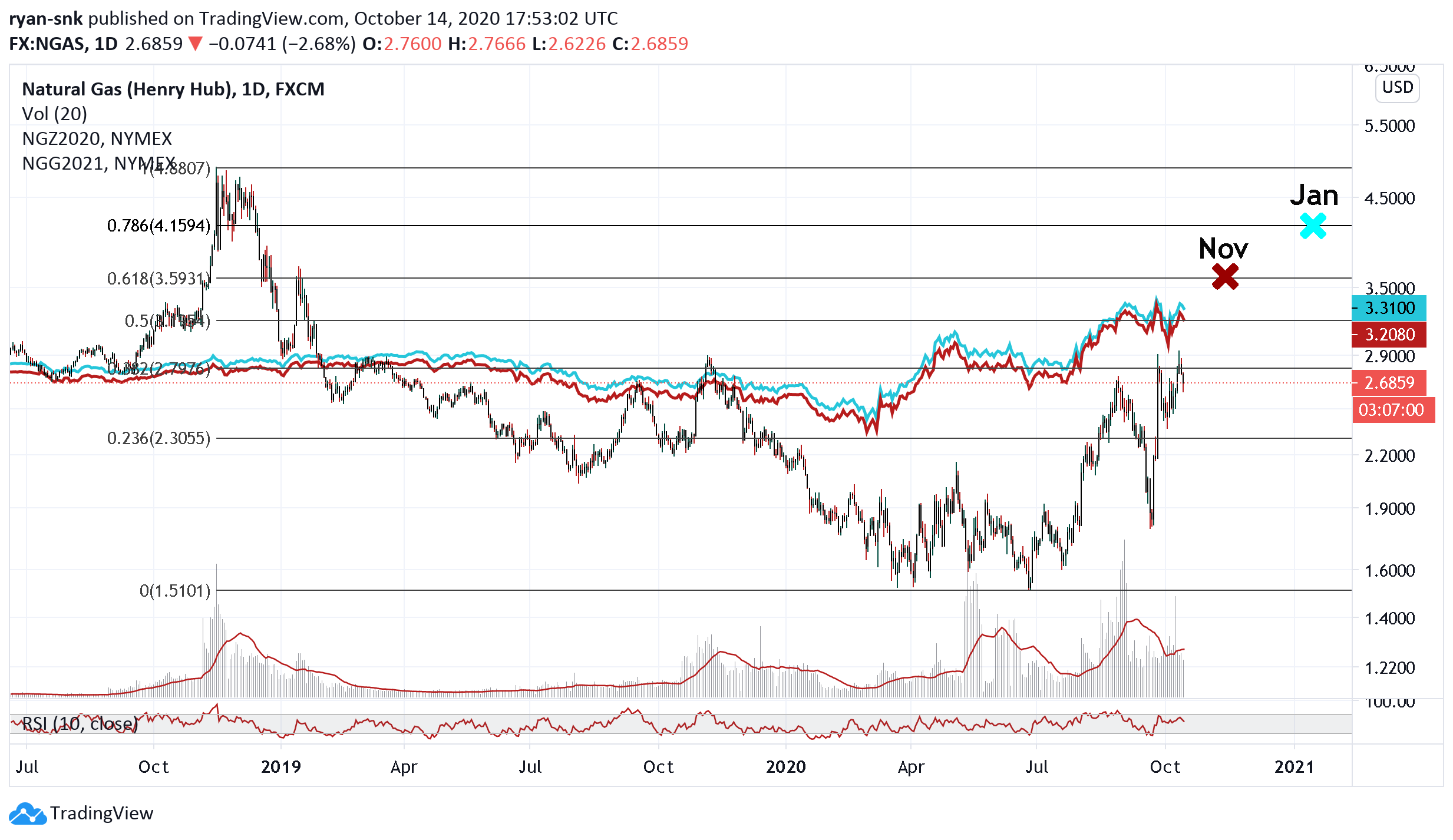This screenshot has height=840, width=1453.
Task: Click the 5.5000 price axis label
Action: 1390,126
